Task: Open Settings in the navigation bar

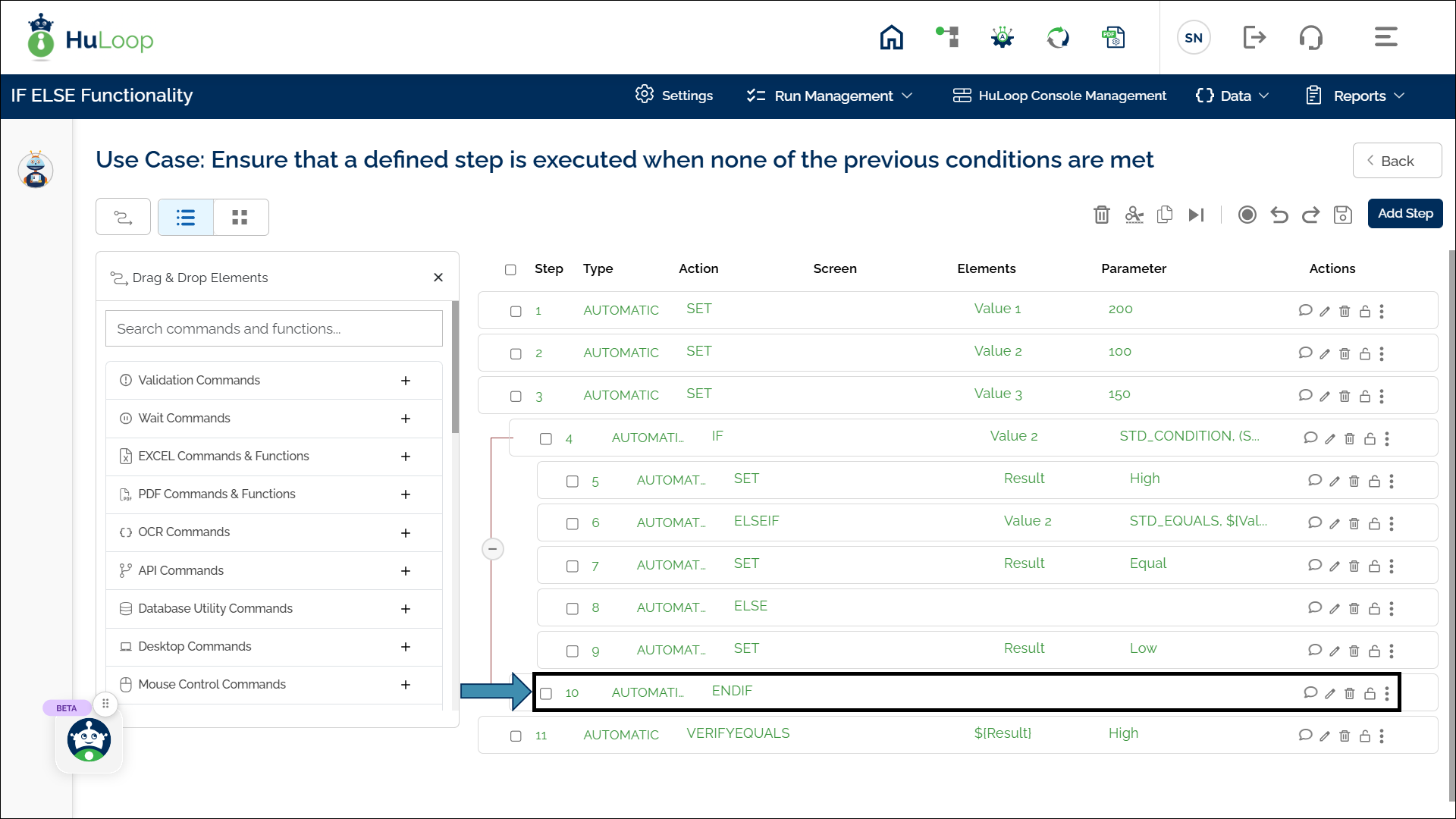Action: point(674,96)
